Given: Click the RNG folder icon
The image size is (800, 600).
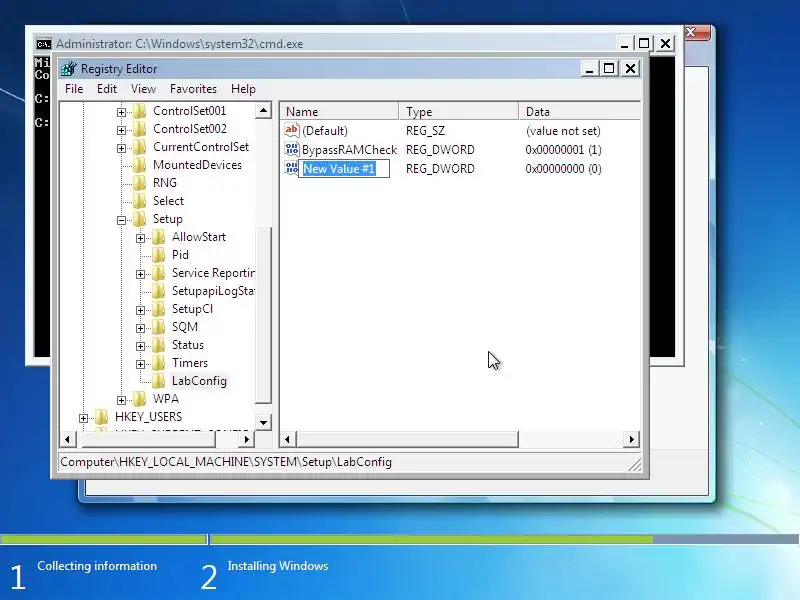Looking at the screenshot, I should click(x=140, y=183).
